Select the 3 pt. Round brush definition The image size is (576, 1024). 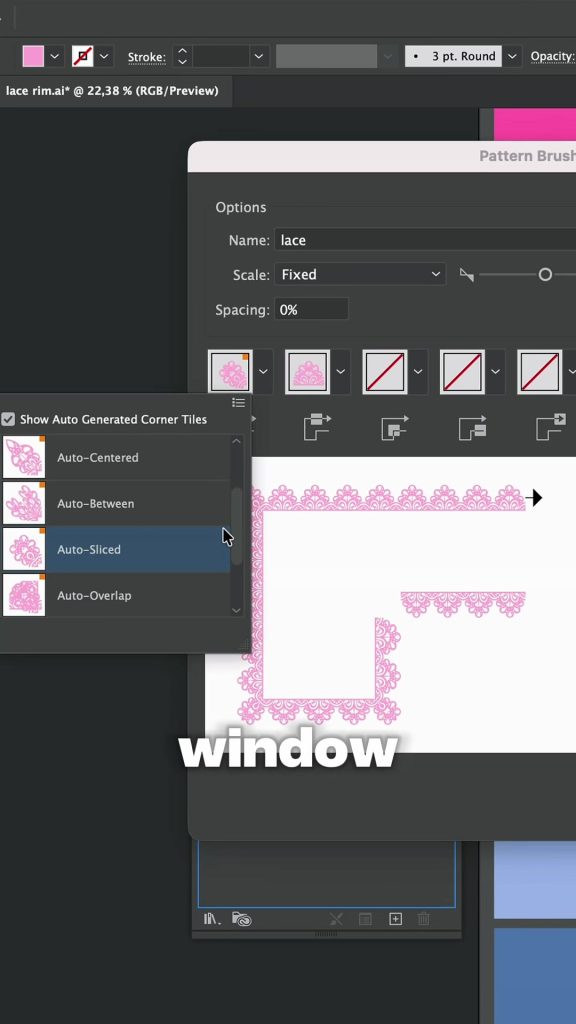[x=453, y=56]
